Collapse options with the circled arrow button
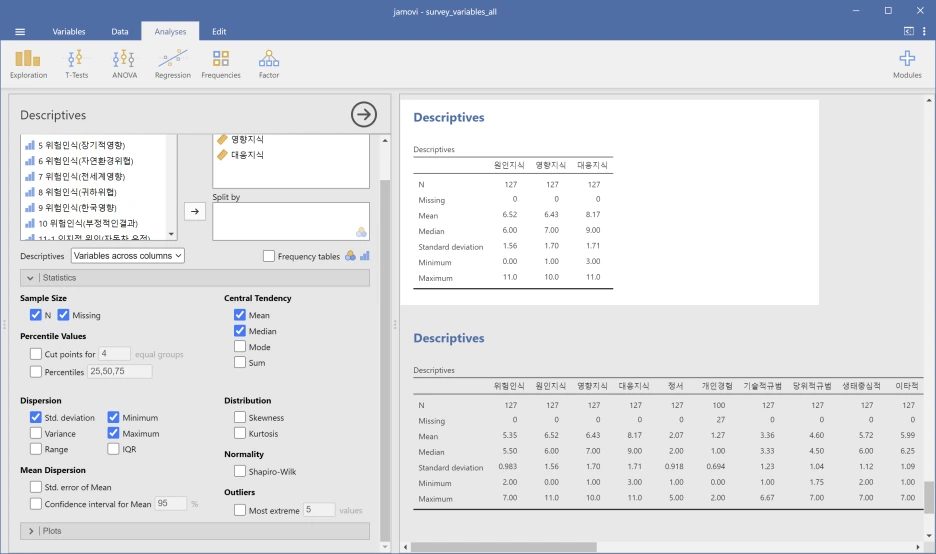The width and height of the screenshot is (936, 554). [x=364, y=114]
